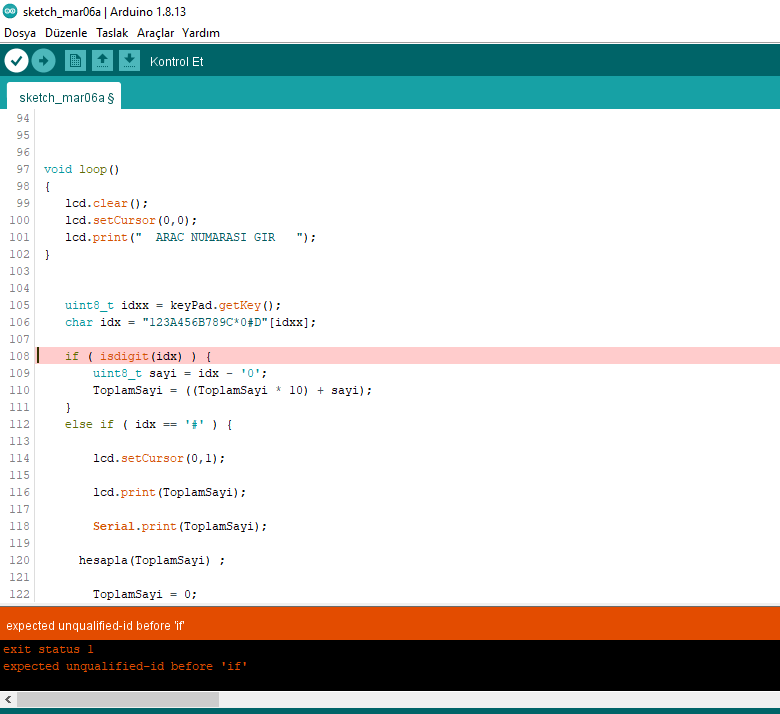This screenshot has width=780, height=714.
Task: Save the sketch with the down-arrow icon
Action: pyautogui.click(x=129, y=61)
